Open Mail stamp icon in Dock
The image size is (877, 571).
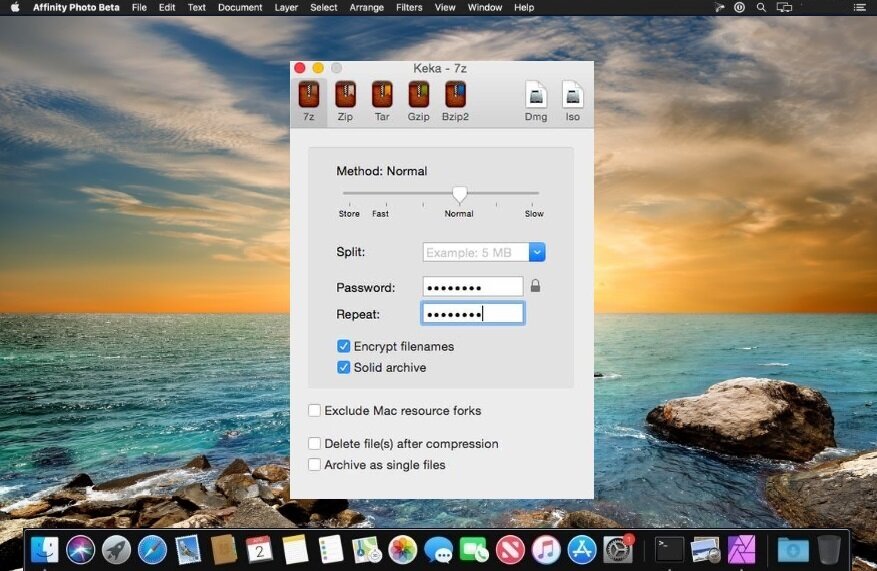coord(188,549)
